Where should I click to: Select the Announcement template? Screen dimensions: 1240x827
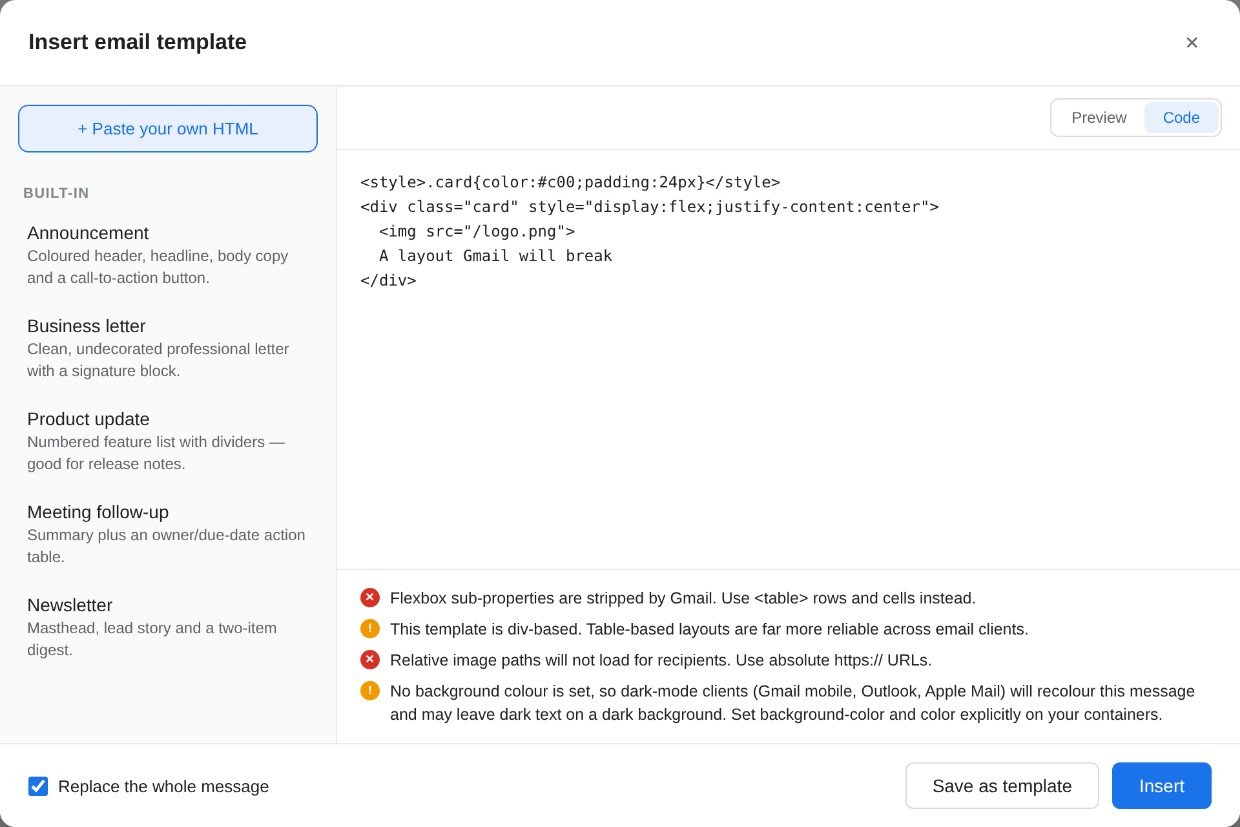168,255
